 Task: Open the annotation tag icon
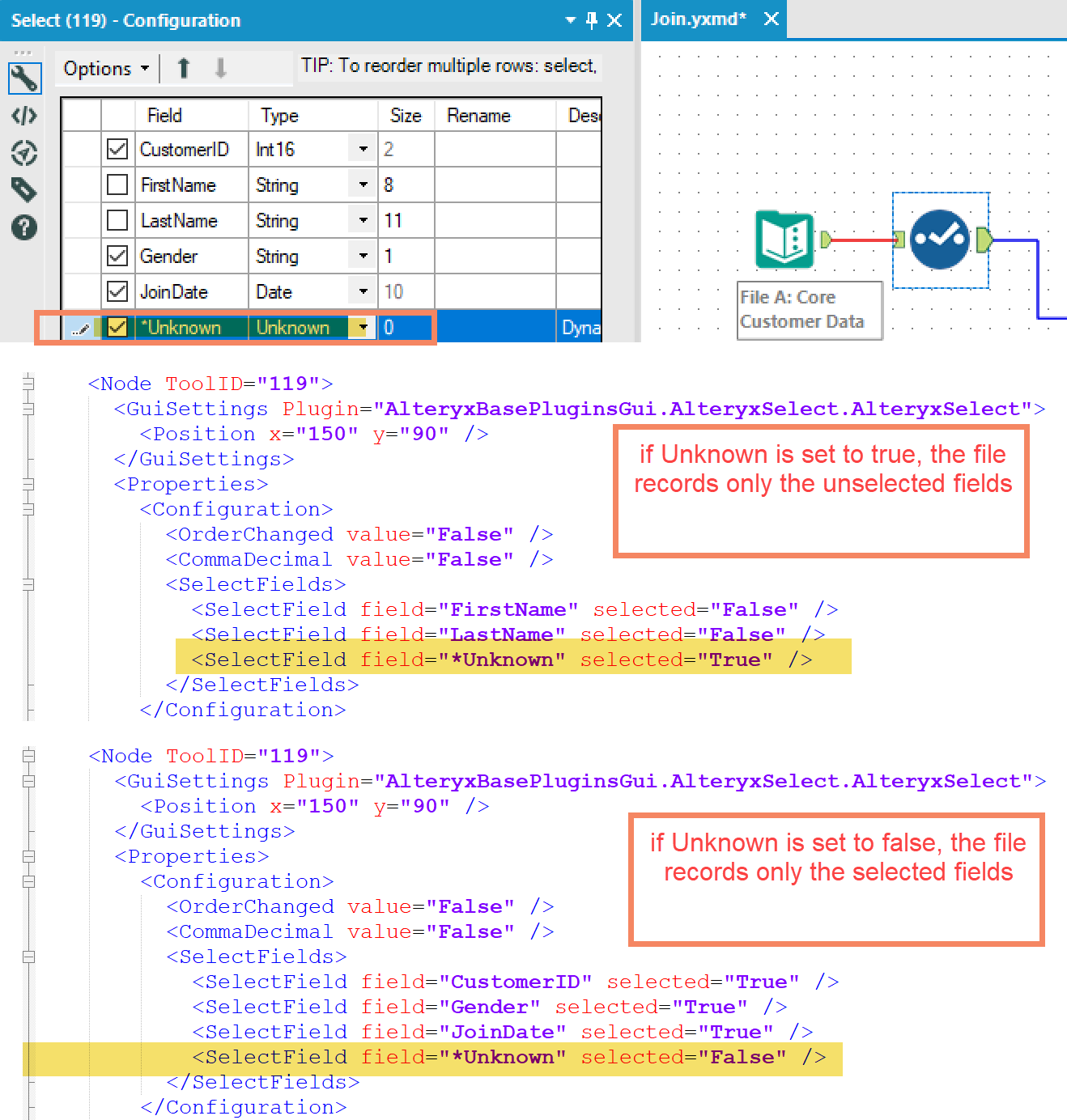[23, 190]
